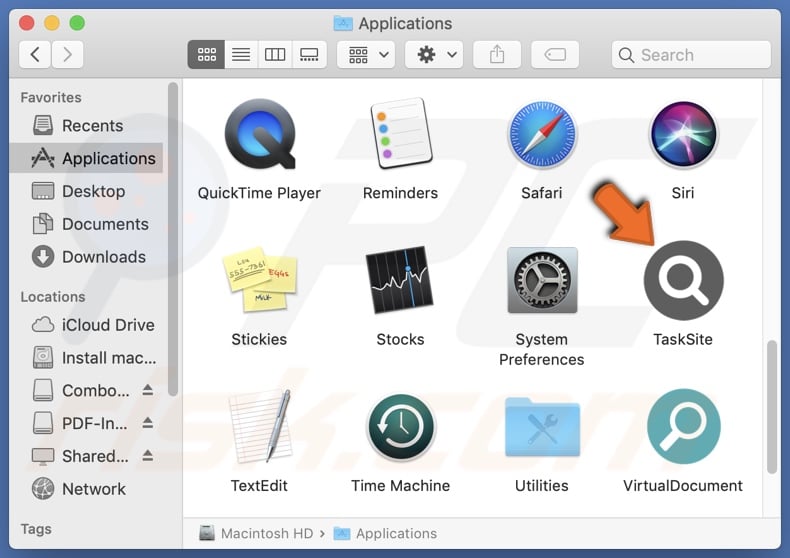Click the Favorites sidebar heading
790x558 pixels.
click(x=51, y=97)
